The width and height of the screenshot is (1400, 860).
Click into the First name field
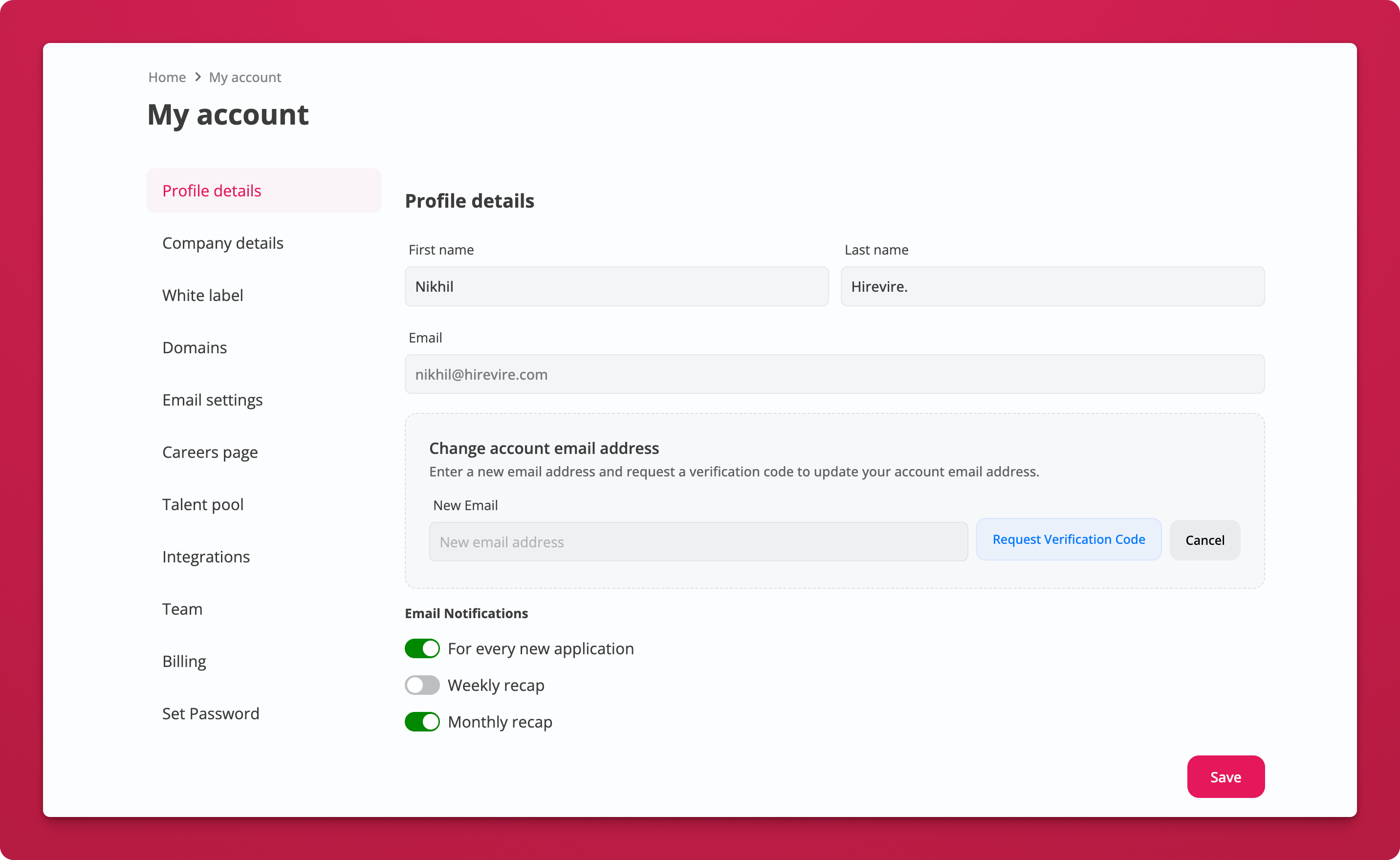[616, 287]
